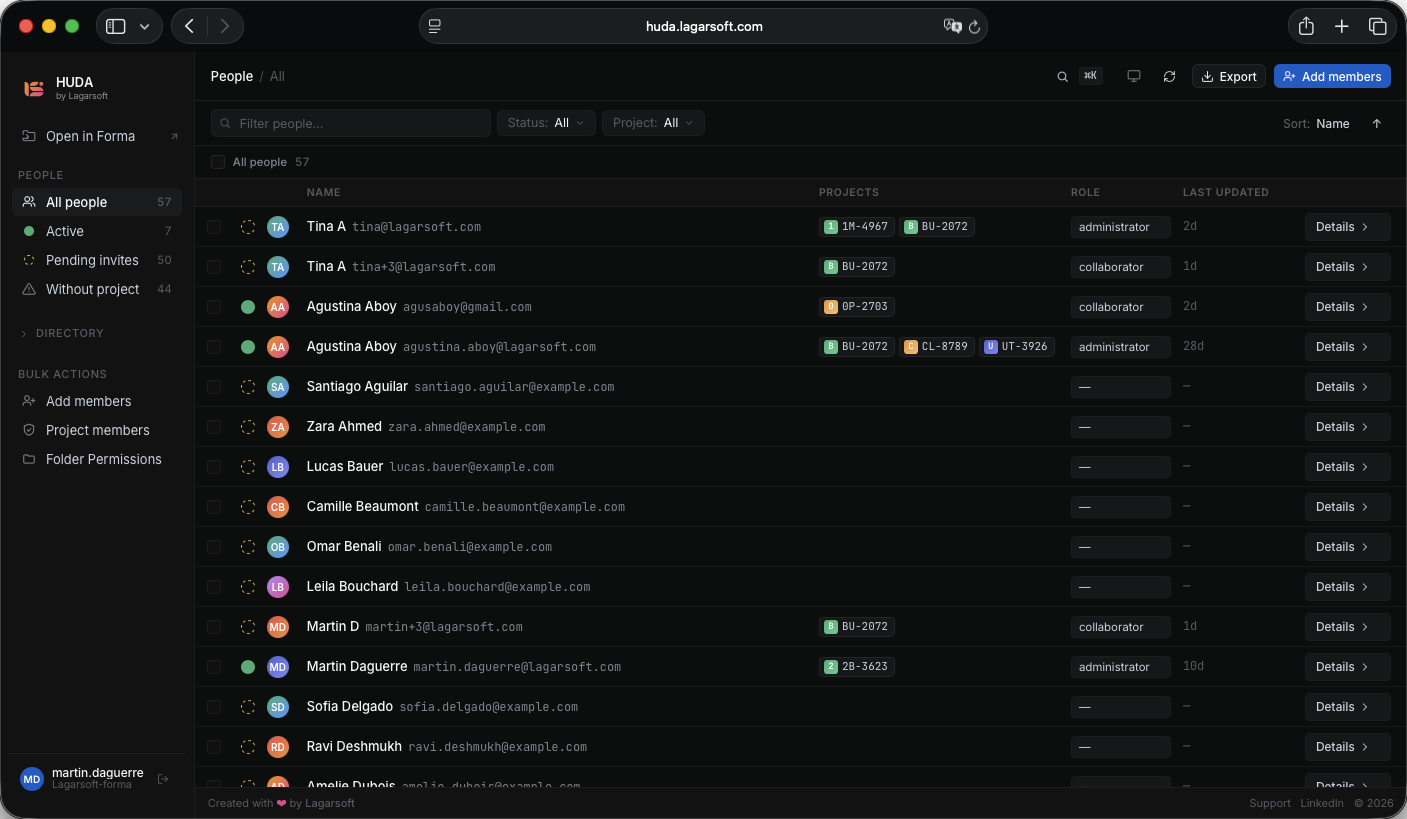
Task: Select checkbox for tina@lagarsoft.com row
Action: [214, 227]
